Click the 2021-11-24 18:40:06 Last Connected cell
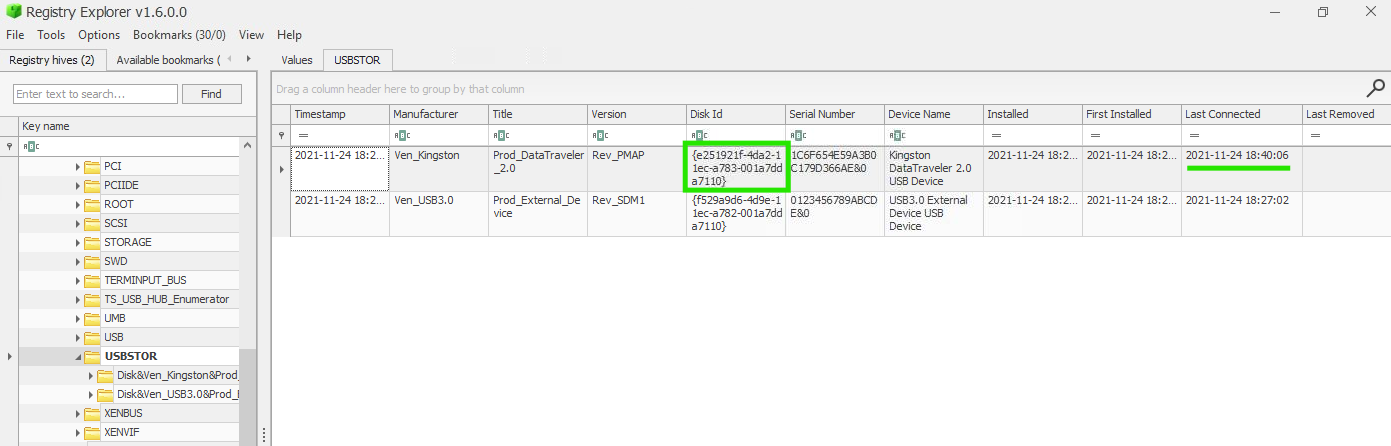 click(1241, 169)
